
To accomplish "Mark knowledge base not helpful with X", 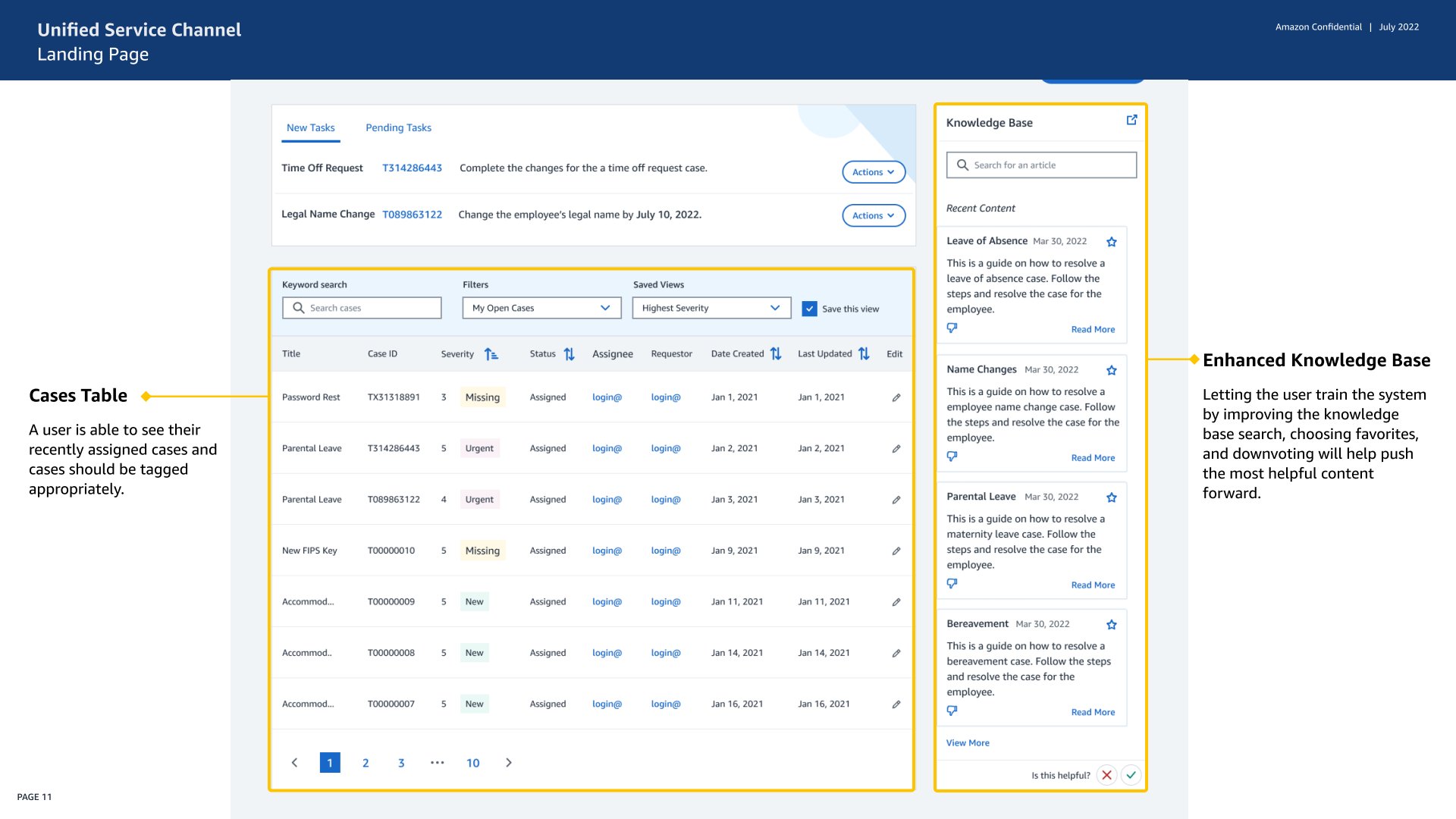I will 1106,775.
